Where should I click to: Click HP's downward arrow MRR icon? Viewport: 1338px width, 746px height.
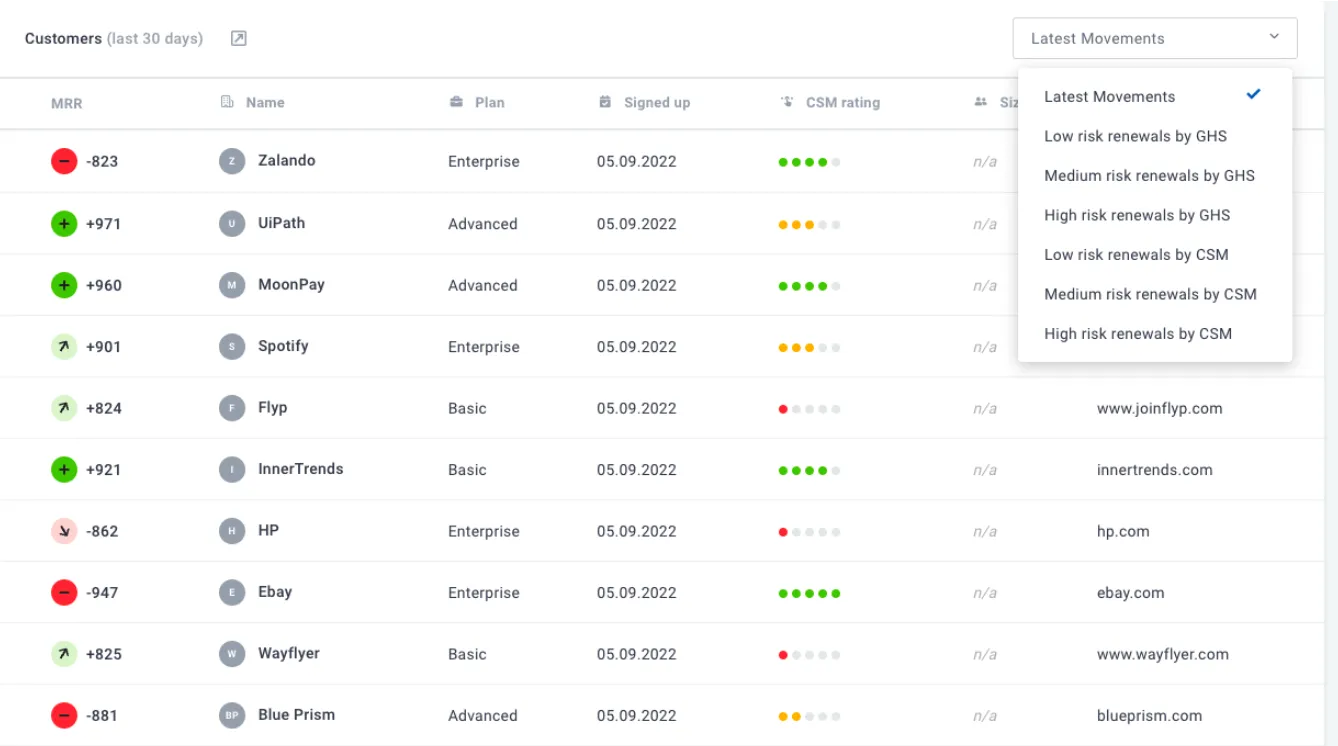(64, 531)
